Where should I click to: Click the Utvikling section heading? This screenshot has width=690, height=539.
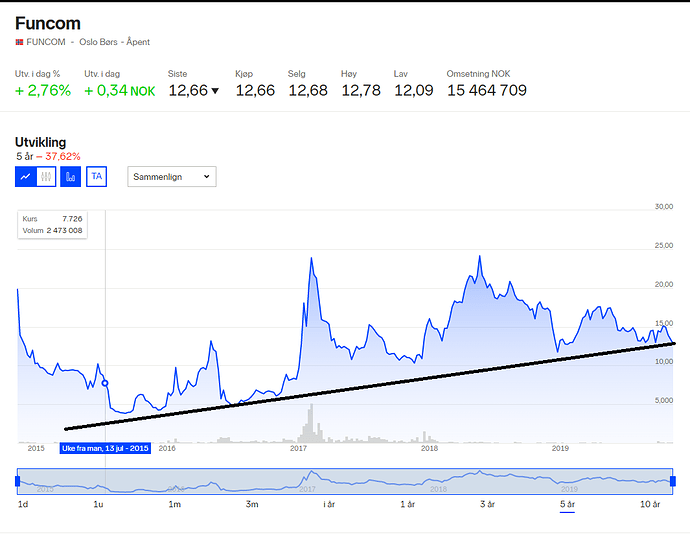click(x=40, y=143)
